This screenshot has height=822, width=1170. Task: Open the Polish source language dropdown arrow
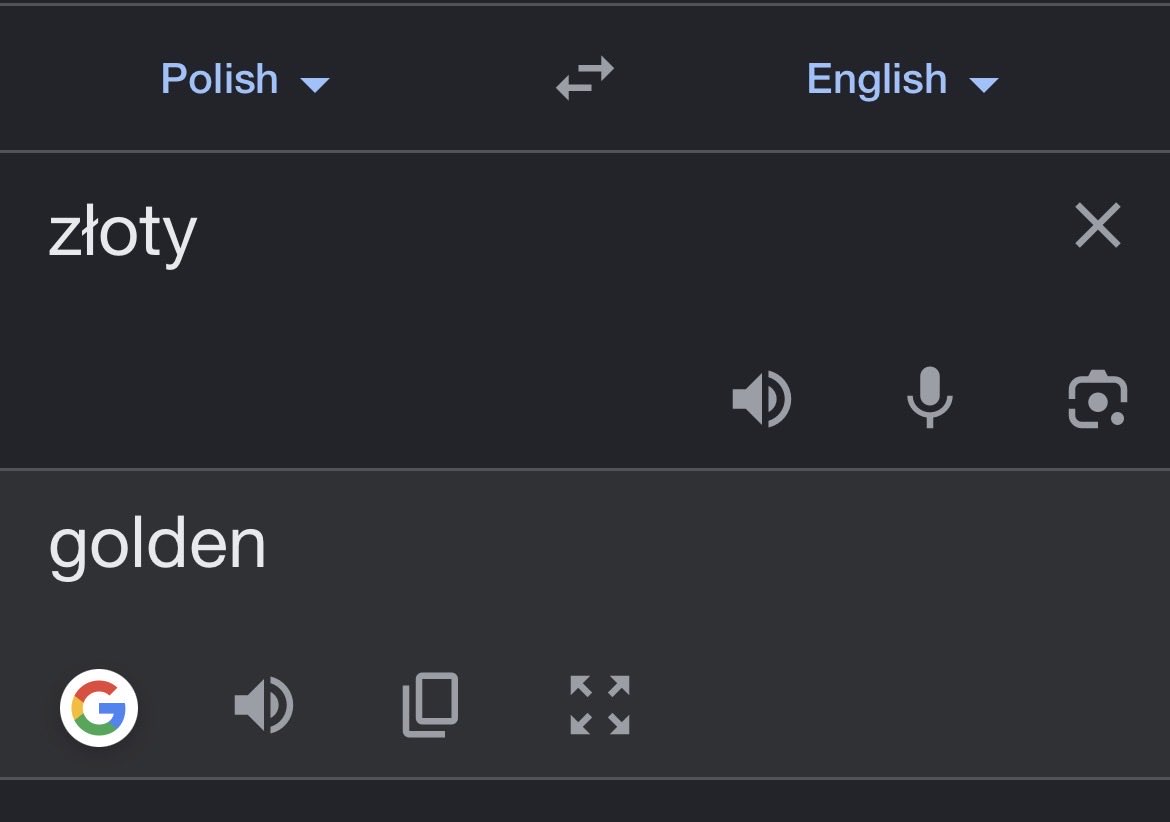click(x=315, y=84)
